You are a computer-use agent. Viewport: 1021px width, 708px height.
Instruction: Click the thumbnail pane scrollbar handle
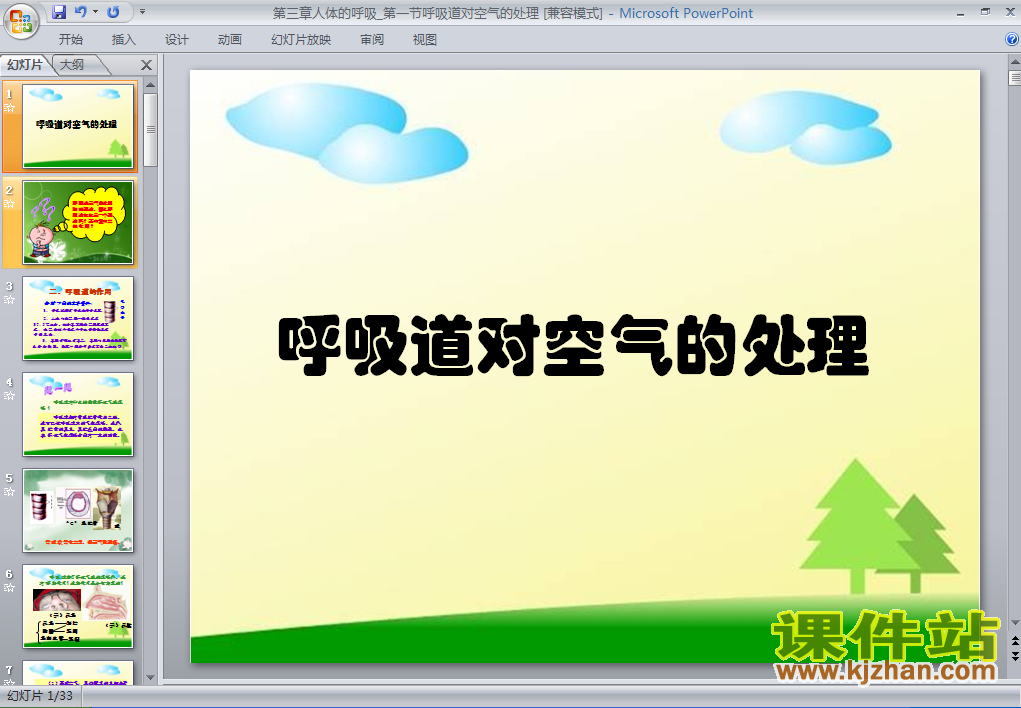coord(150,130)
